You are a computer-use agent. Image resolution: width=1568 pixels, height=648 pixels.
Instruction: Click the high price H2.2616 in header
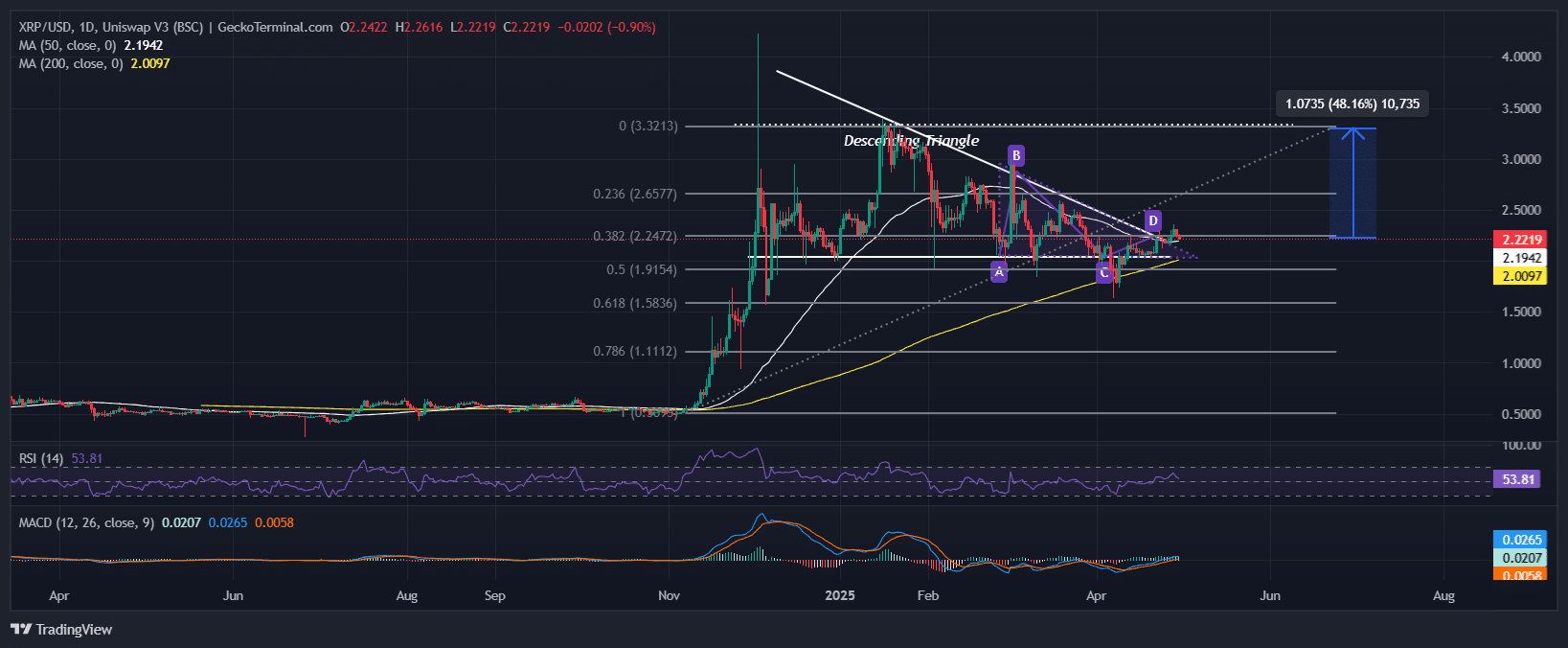tap(420, 27)
